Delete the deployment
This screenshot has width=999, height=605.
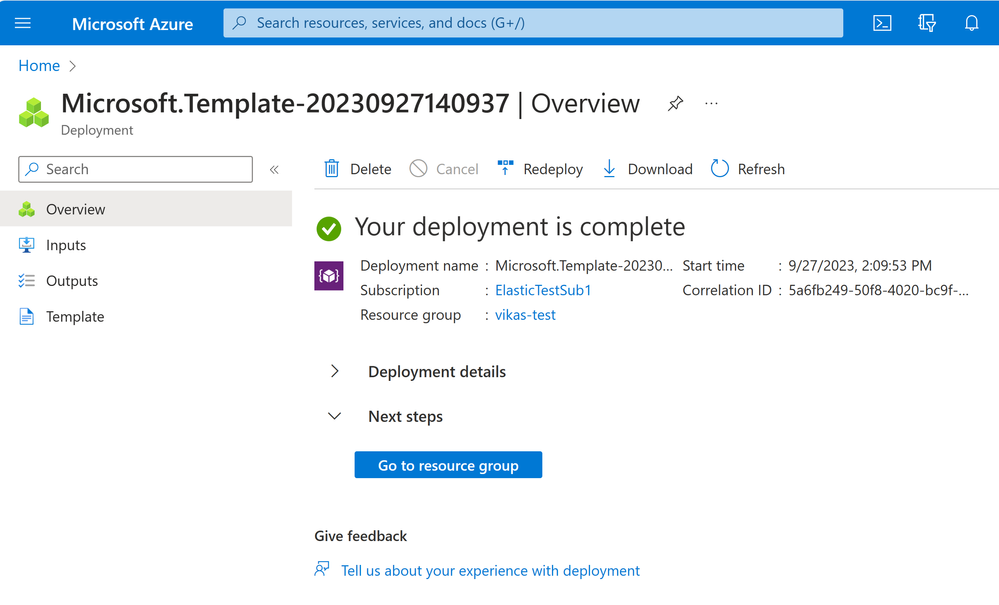point(357,169)
